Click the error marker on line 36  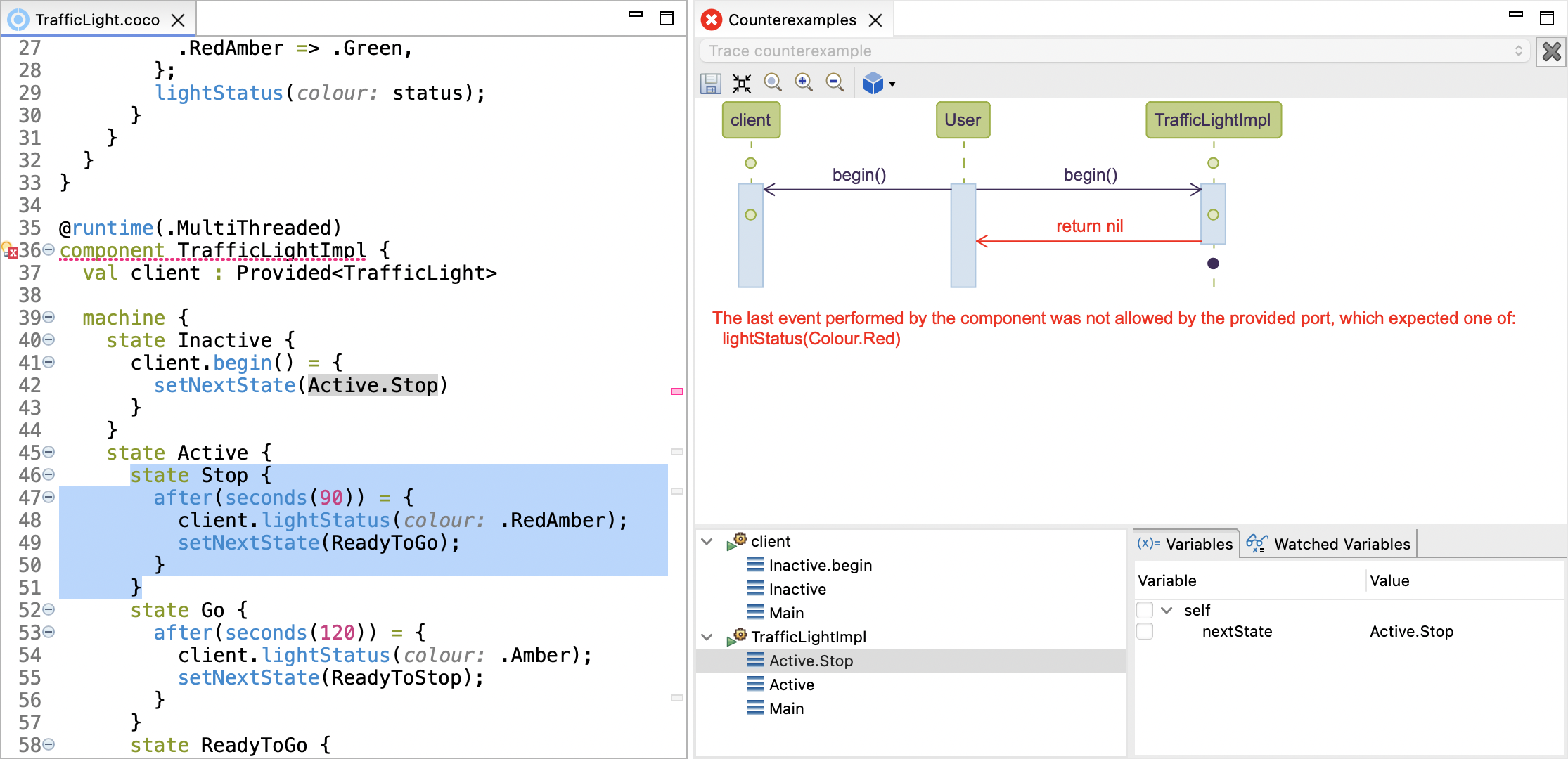[9, 250]
